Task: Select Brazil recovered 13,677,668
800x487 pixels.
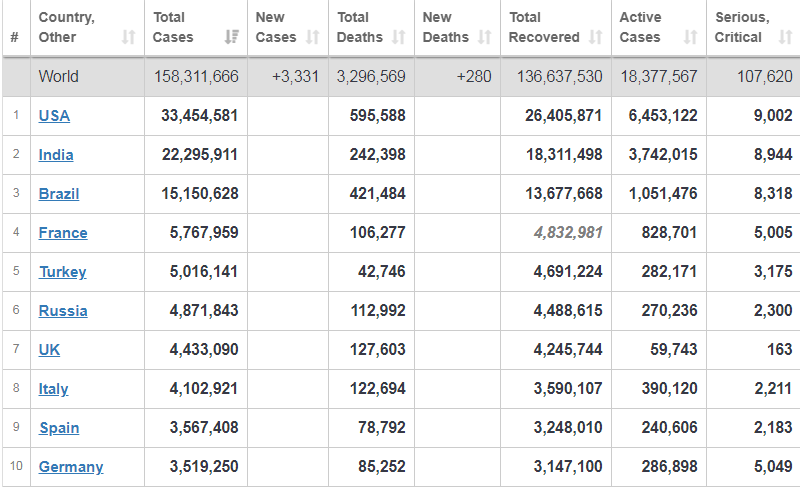Action: (564, 194)
